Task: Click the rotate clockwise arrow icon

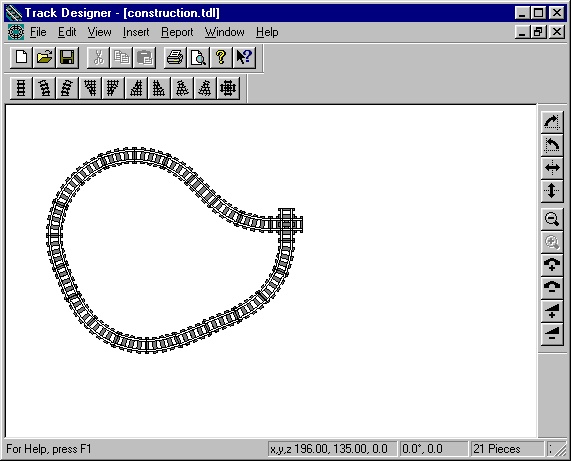Action: (552, 122)
